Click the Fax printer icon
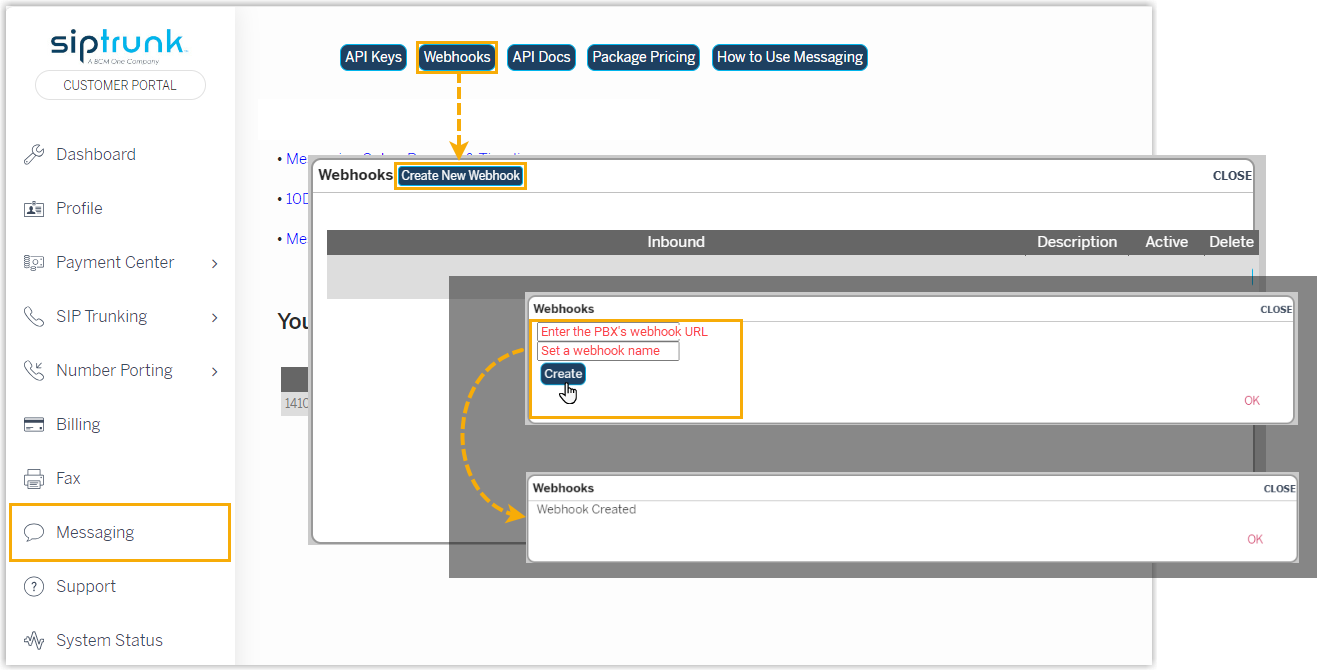Screen dimensions: 1317x671 34,478
